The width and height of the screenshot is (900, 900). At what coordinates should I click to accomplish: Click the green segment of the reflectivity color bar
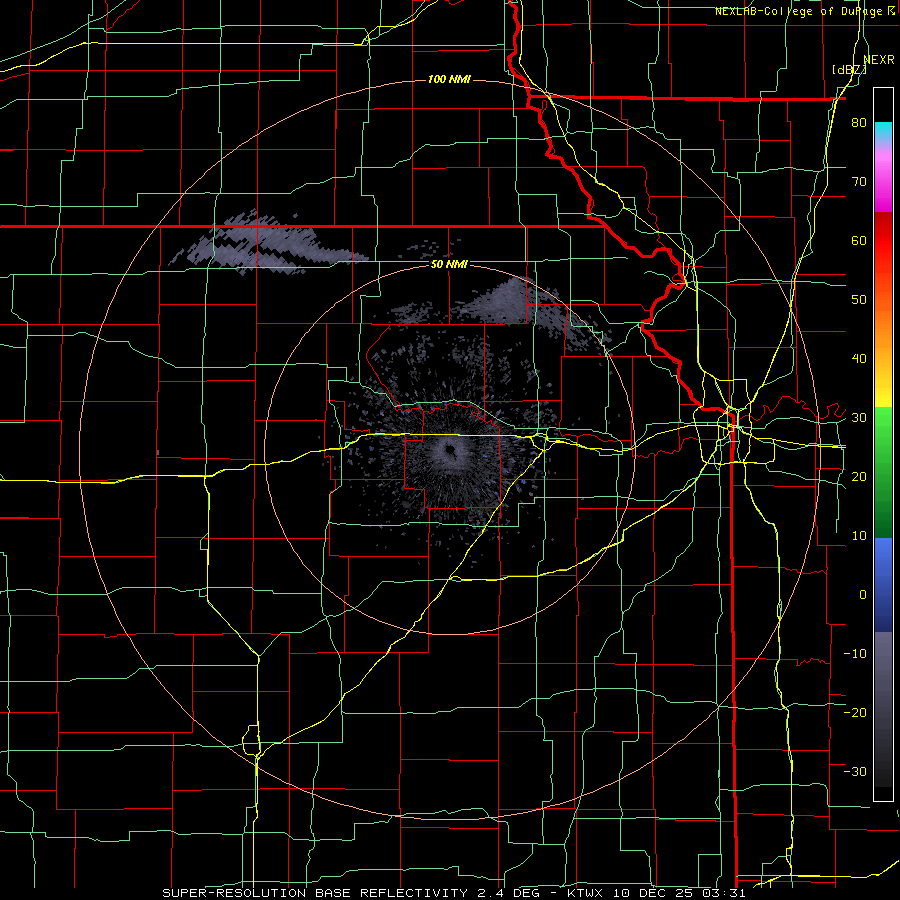tap(883, 472)
